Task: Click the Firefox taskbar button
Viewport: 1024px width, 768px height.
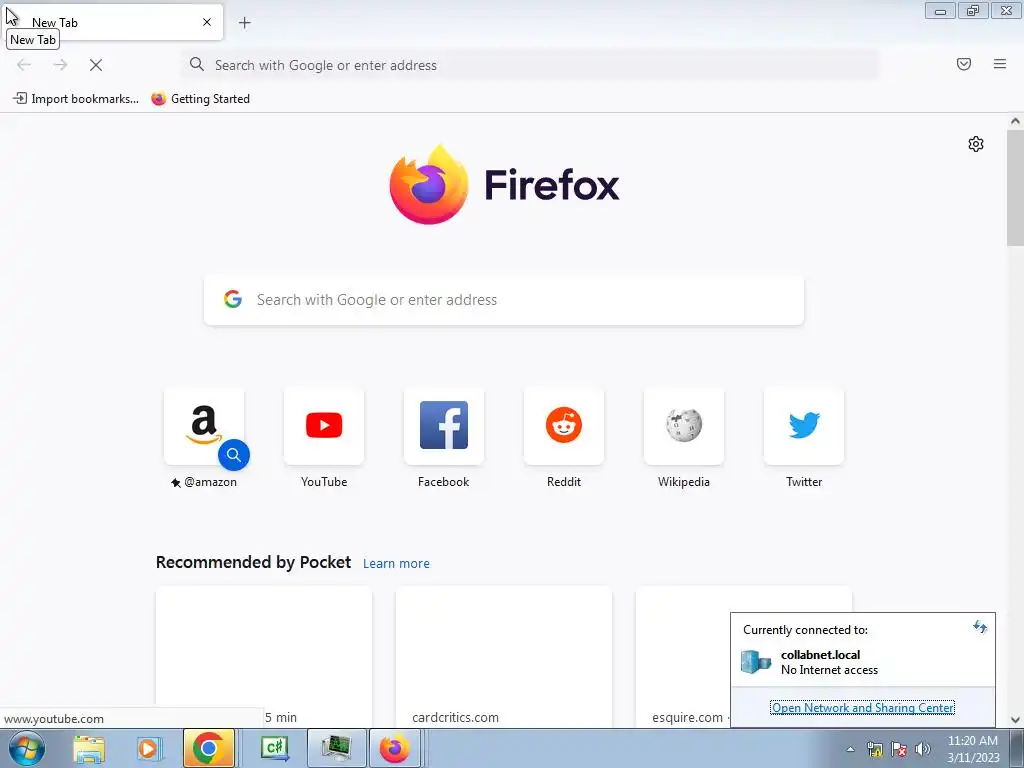Action: coord(395,748)
